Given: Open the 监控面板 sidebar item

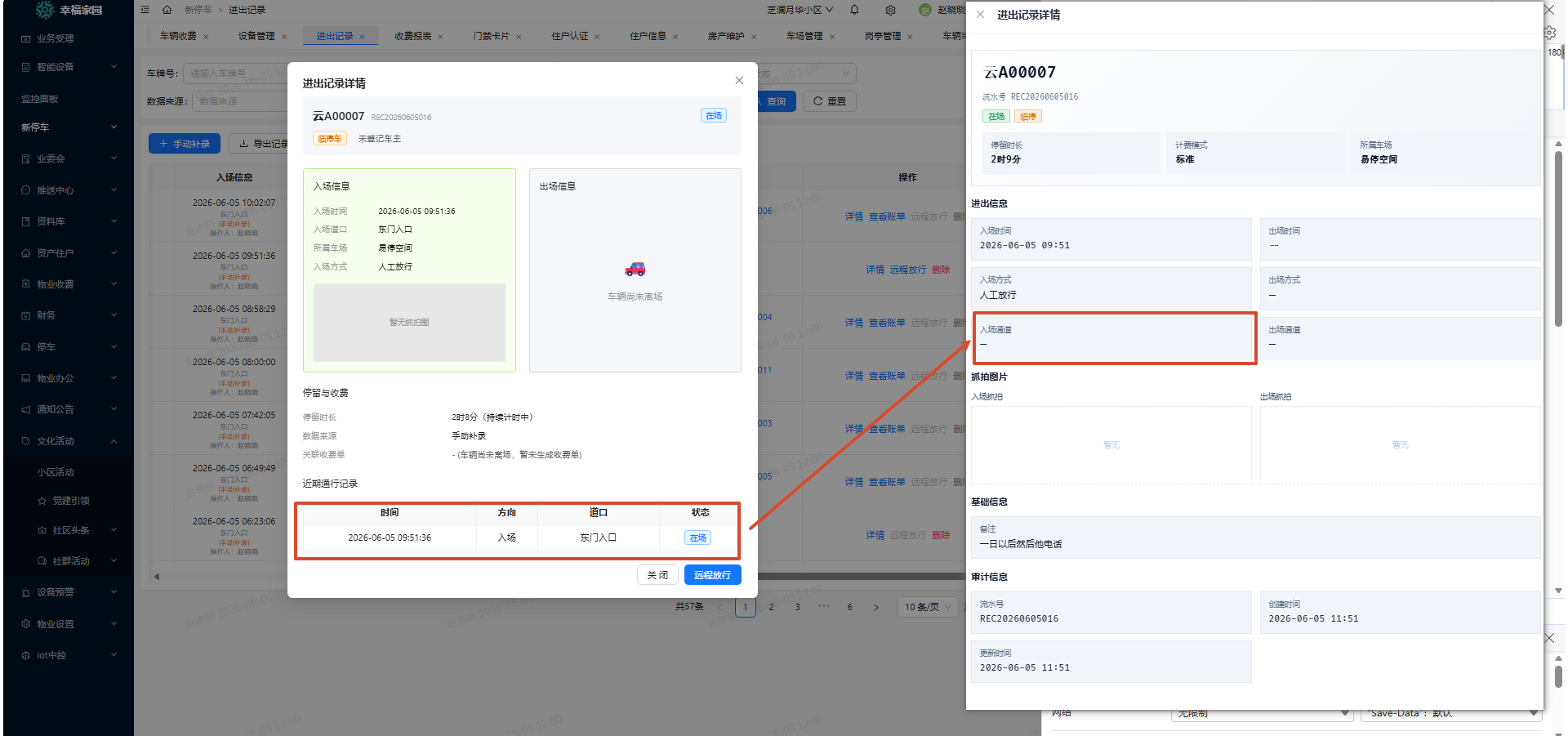Looking at the screenshot, I should coord(39,99).
